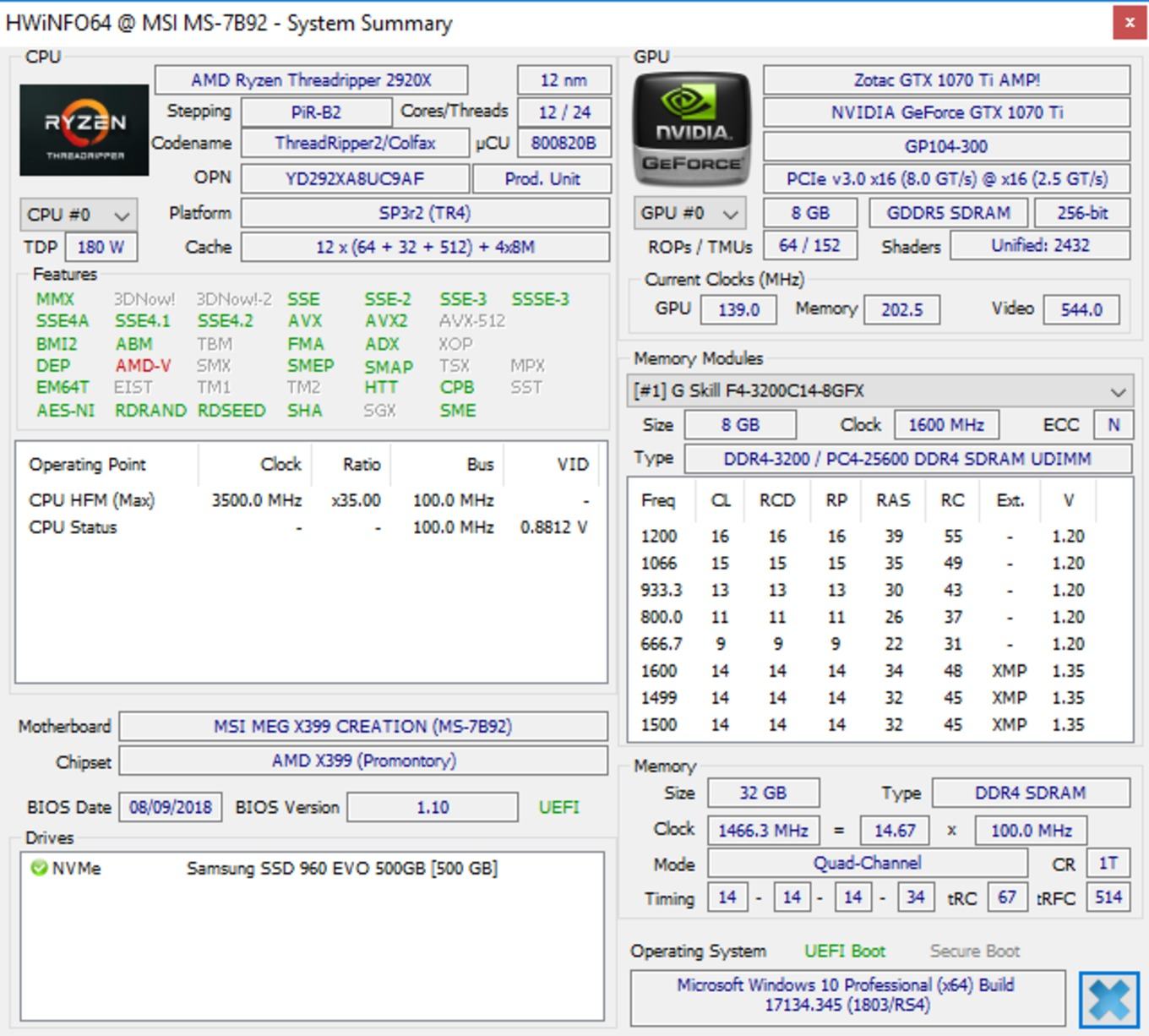Click the OPN field YD292XA8UC9AF

tap(355, 179)
